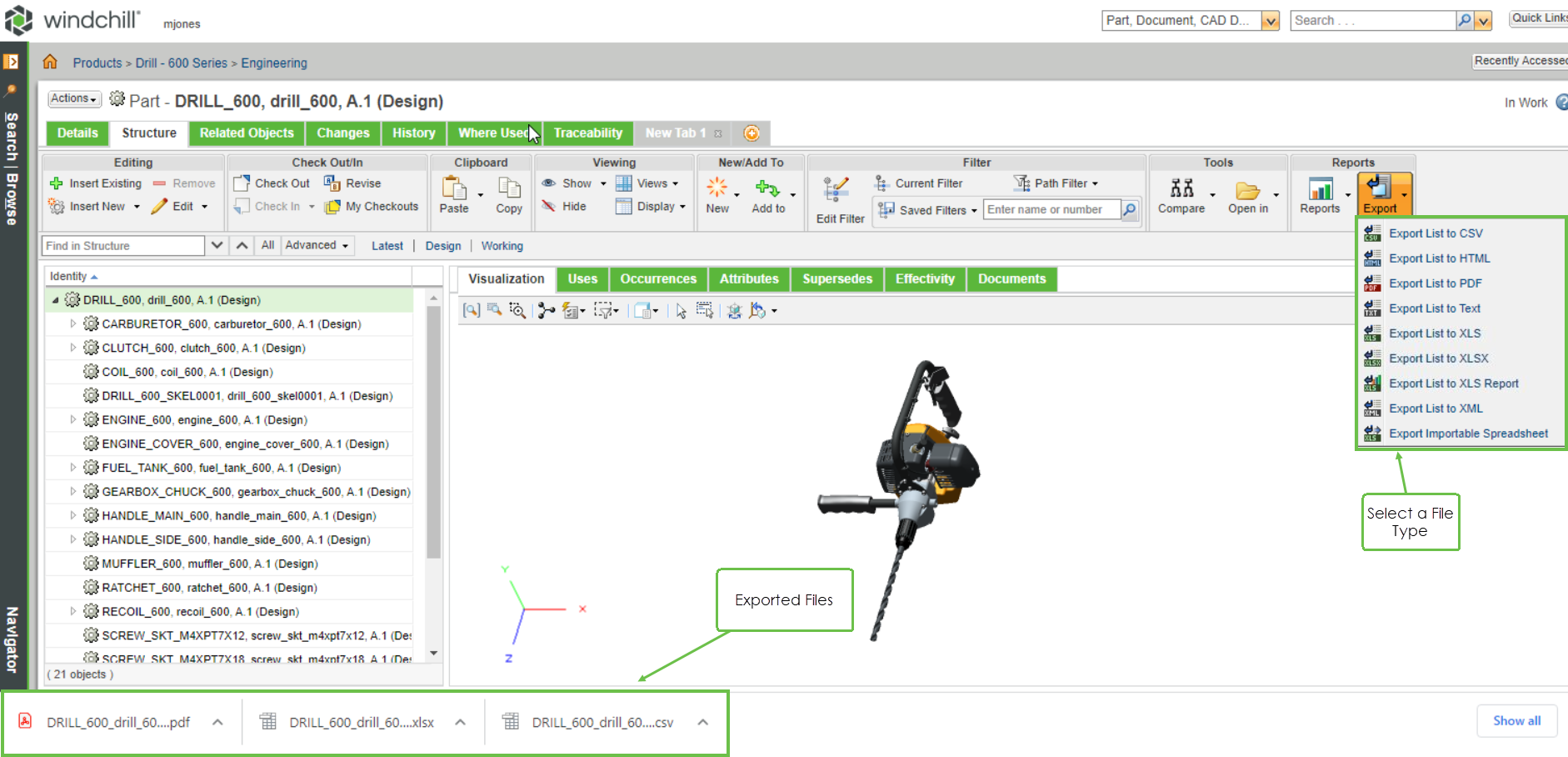Click the Add to icon

(767, 188)
